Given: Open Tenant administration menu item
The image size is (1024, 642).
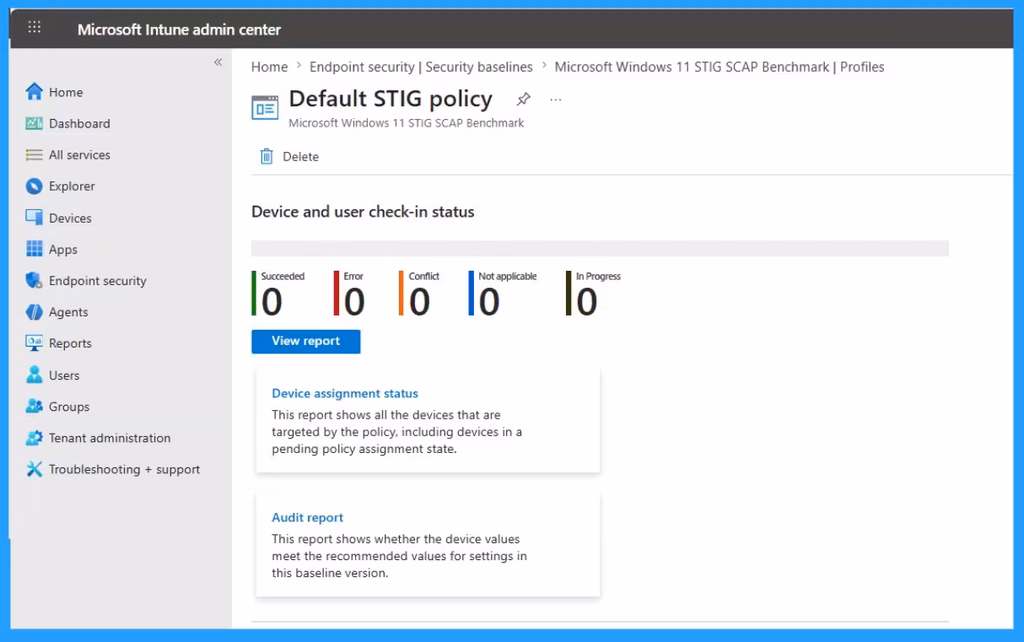Looking at the screenshot, I should click(x=110, y=438).
